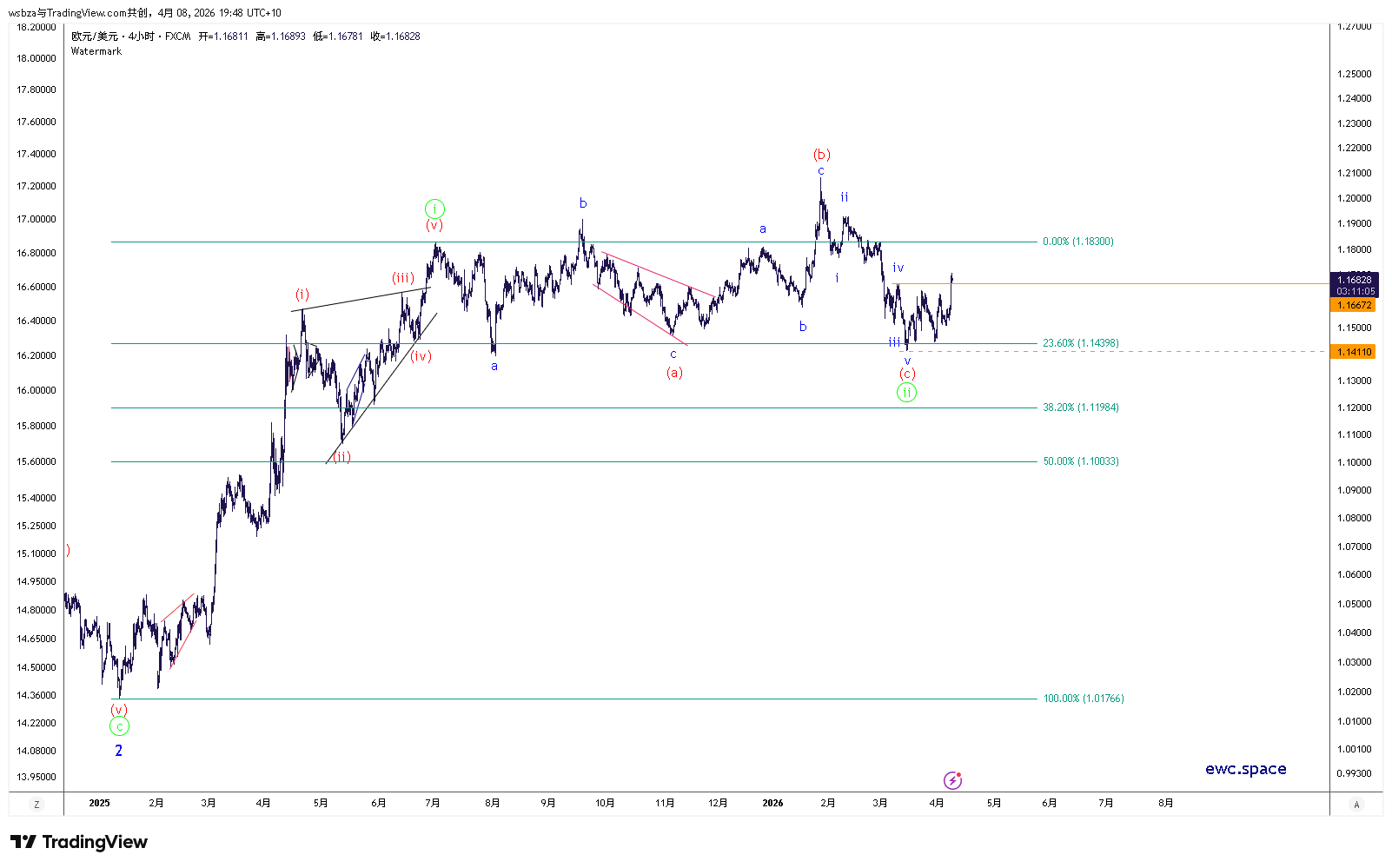Screen dimensions: 1392x868
Task: Click the 2025 label on the time axis
Action: tap(99, 803)
